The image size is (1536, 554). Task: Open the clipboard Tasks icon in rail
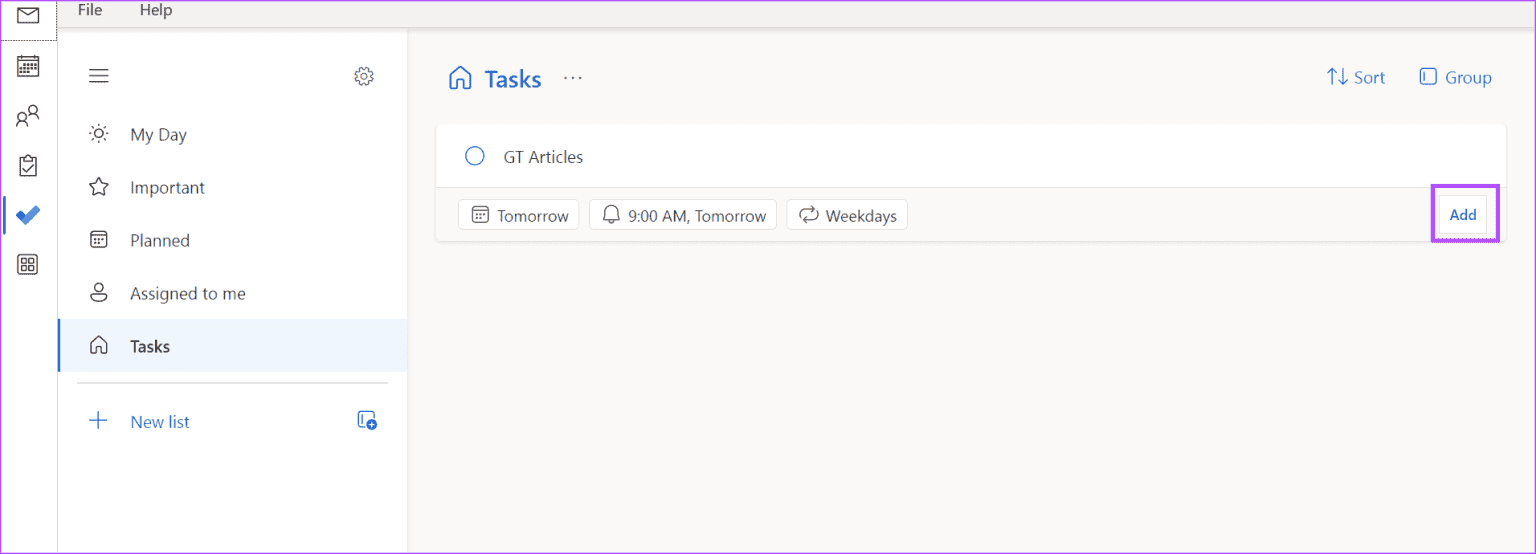[x=28, y=166]
